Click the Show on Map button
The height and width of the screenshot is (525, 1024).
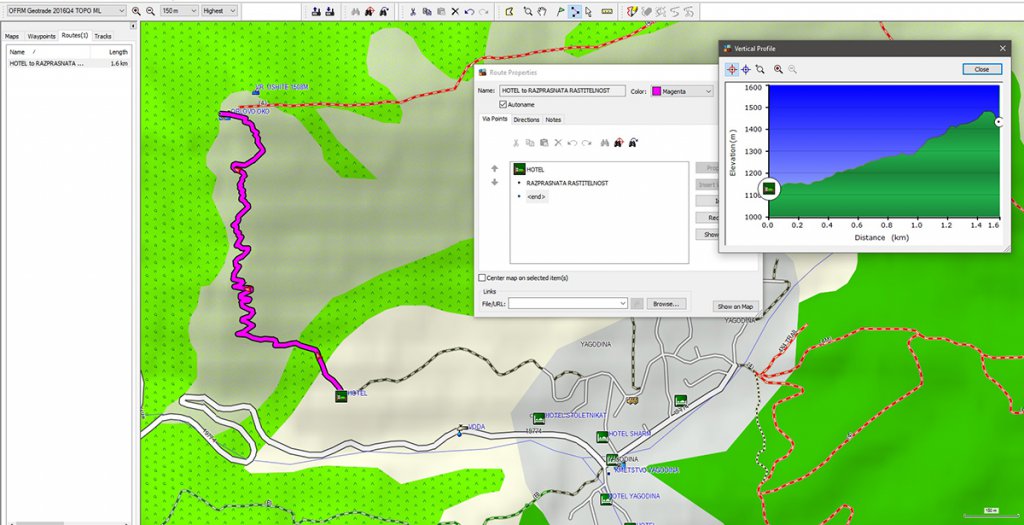tap(735, 306)
